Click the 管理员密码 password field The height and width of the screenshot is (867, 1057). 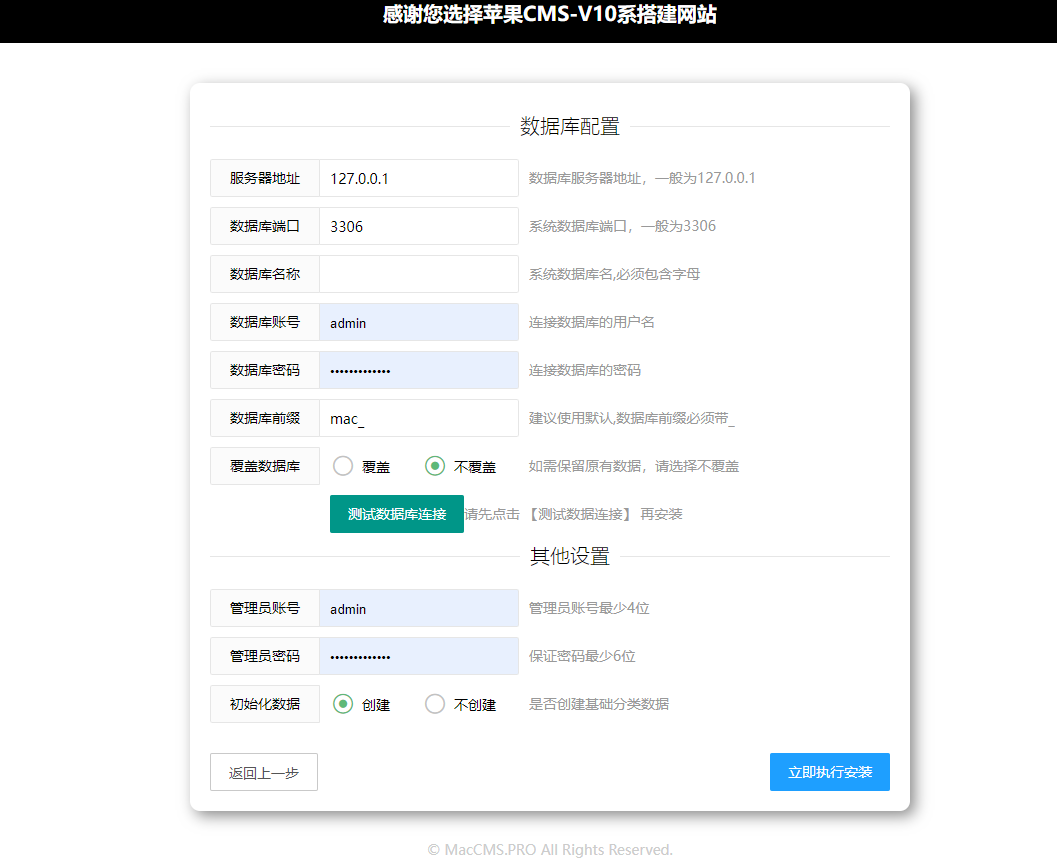[419, 656]
